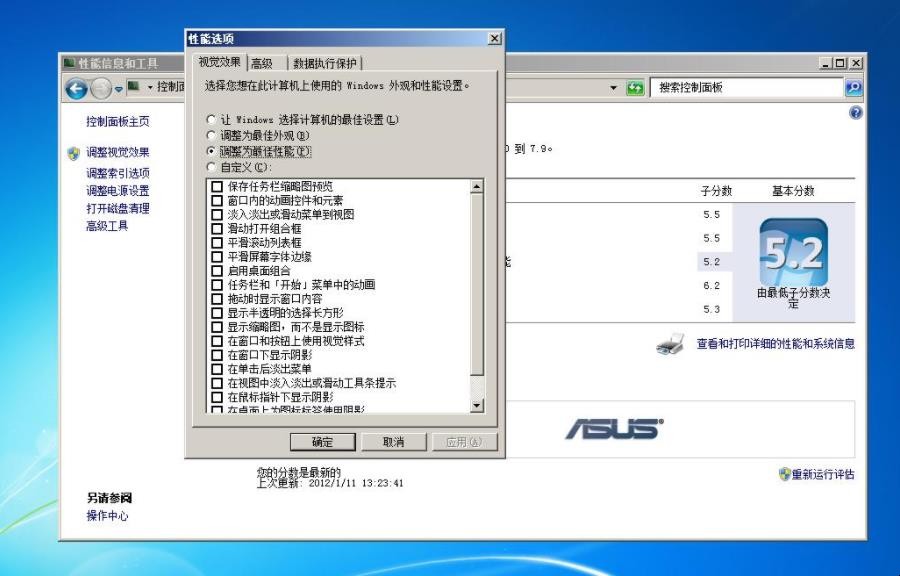Click the 取消 button
The image size is (900, 576).
[393, 442]
